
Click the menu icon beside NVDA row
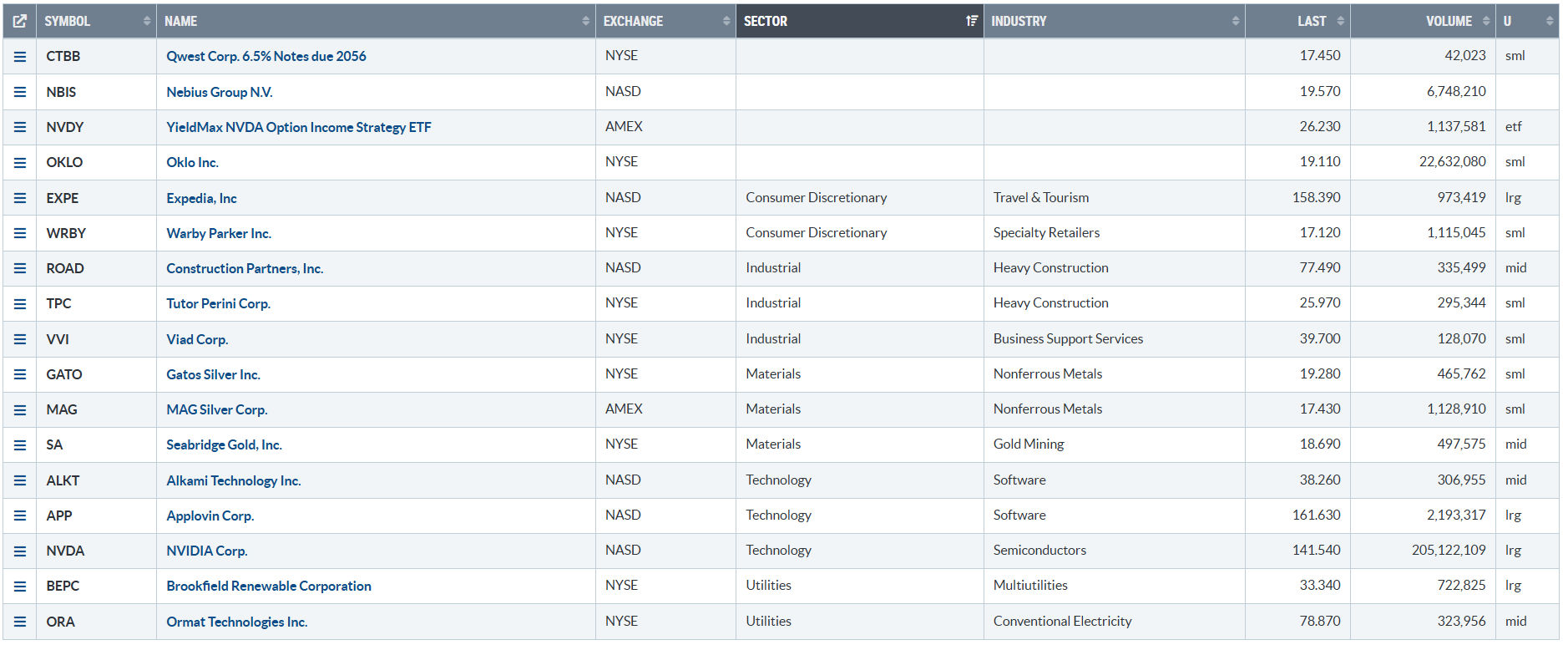point(20,551)
